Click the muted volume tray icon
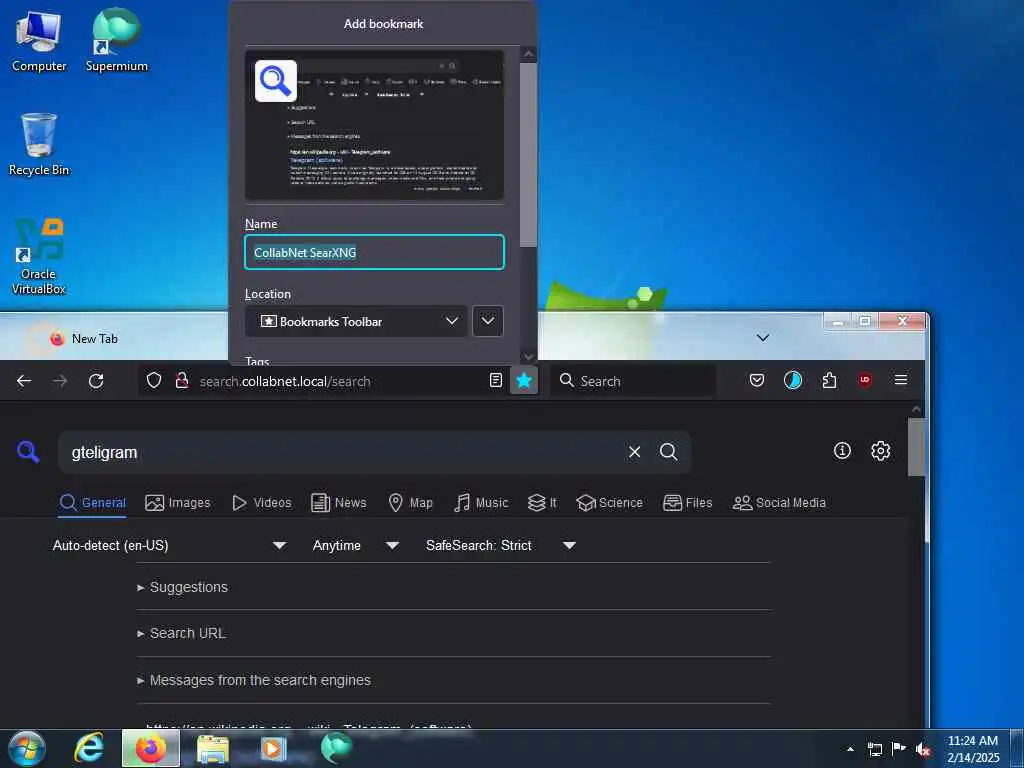This screenshot has width=1024, height=768. click(923, 750)
